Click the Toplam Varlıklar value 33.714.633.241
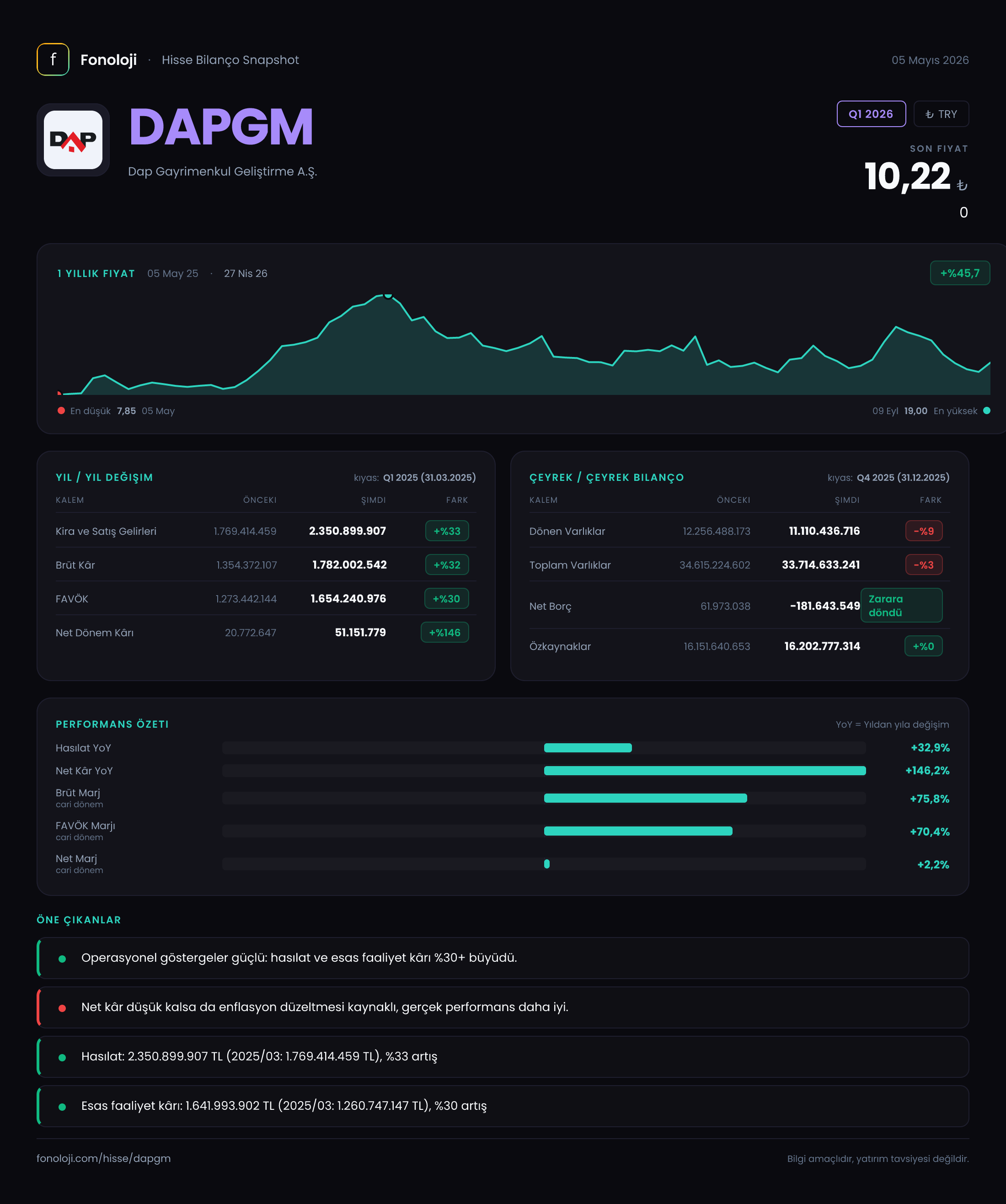The image size is (1006, 1204). point(821,565)
